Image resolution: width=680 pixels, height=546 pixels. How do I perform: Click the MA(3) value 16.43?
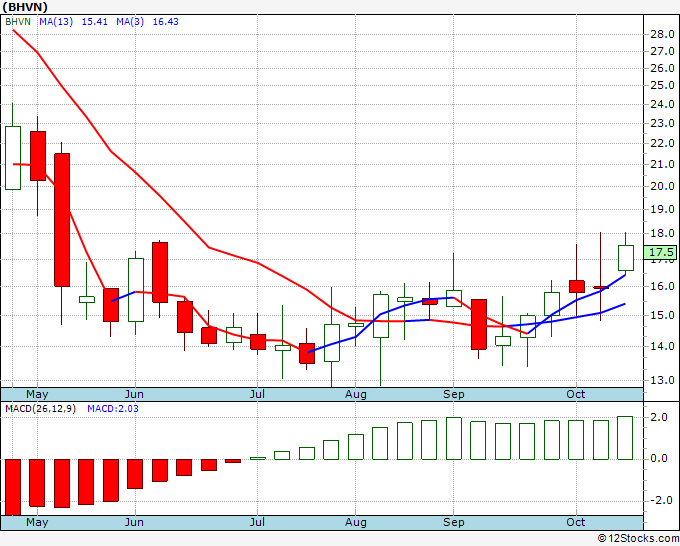(x=165, y=22)
